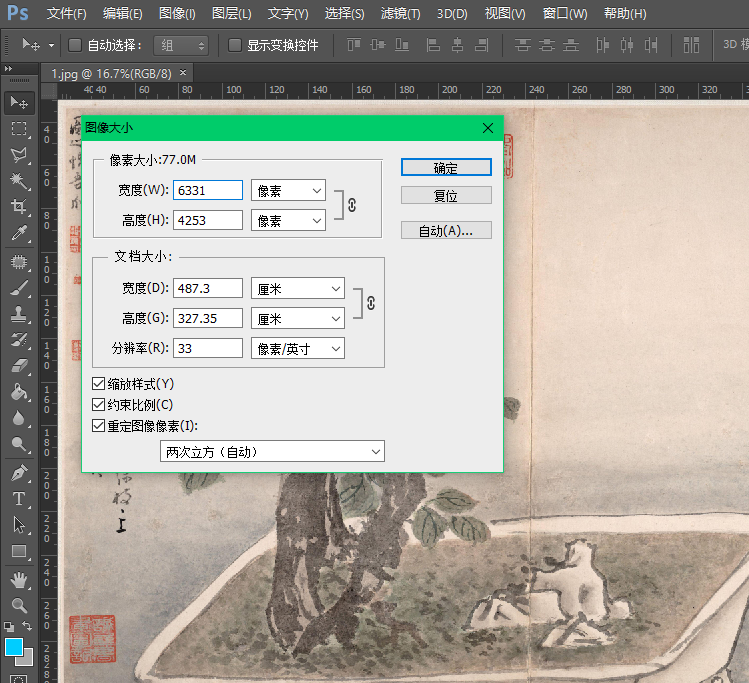Click the auto-align layers icon
Viewport: 749px width, 683px height.
point(691,45)
